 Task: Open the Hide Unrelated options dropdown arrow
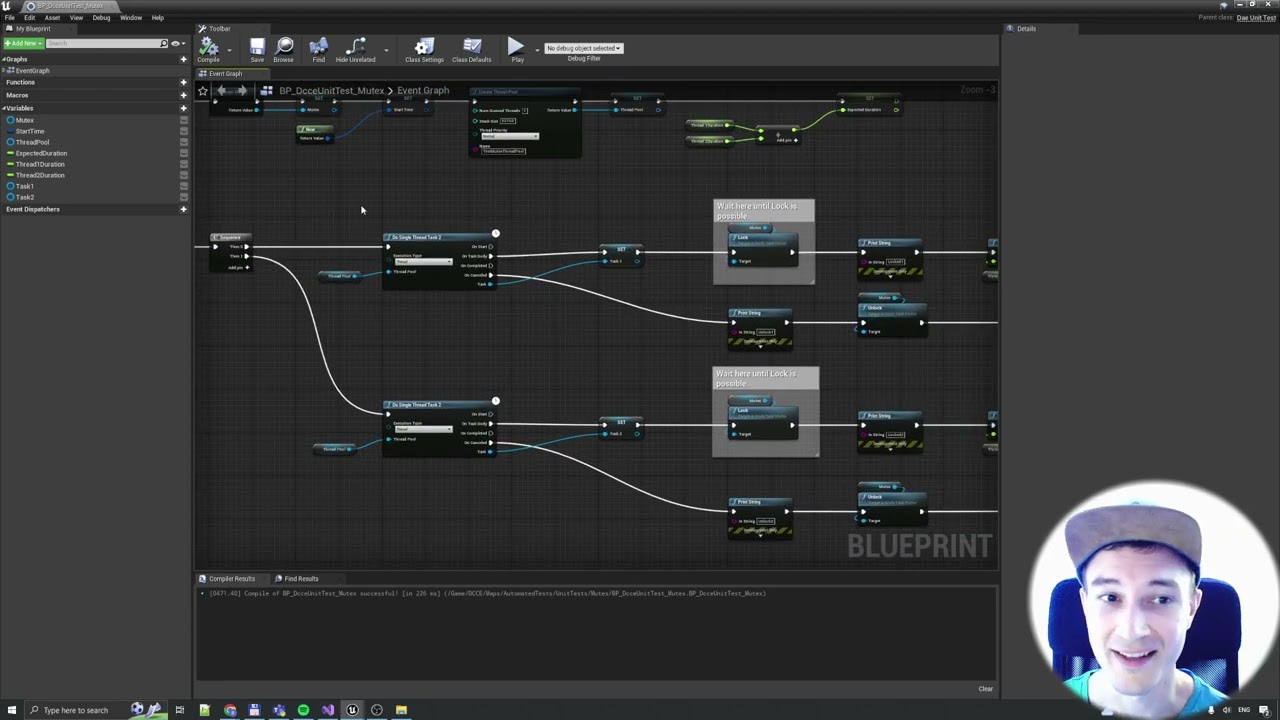click(386, 49)
